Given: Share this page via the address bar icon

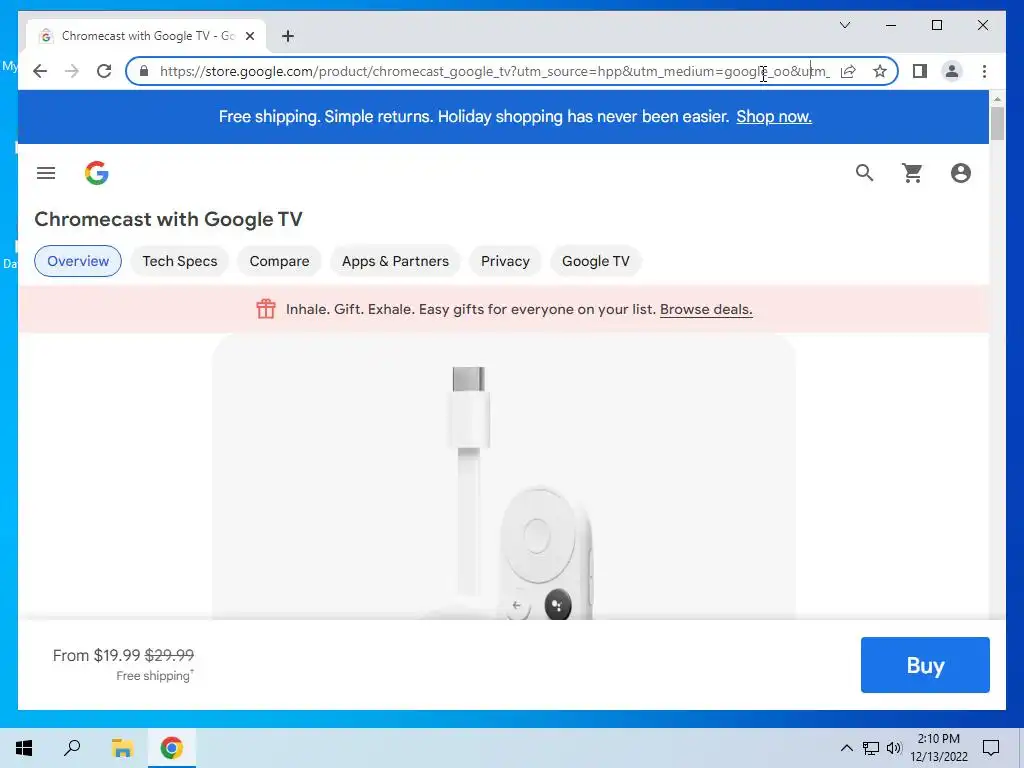Looking at the screenshot, I should [x=848, y=71].
